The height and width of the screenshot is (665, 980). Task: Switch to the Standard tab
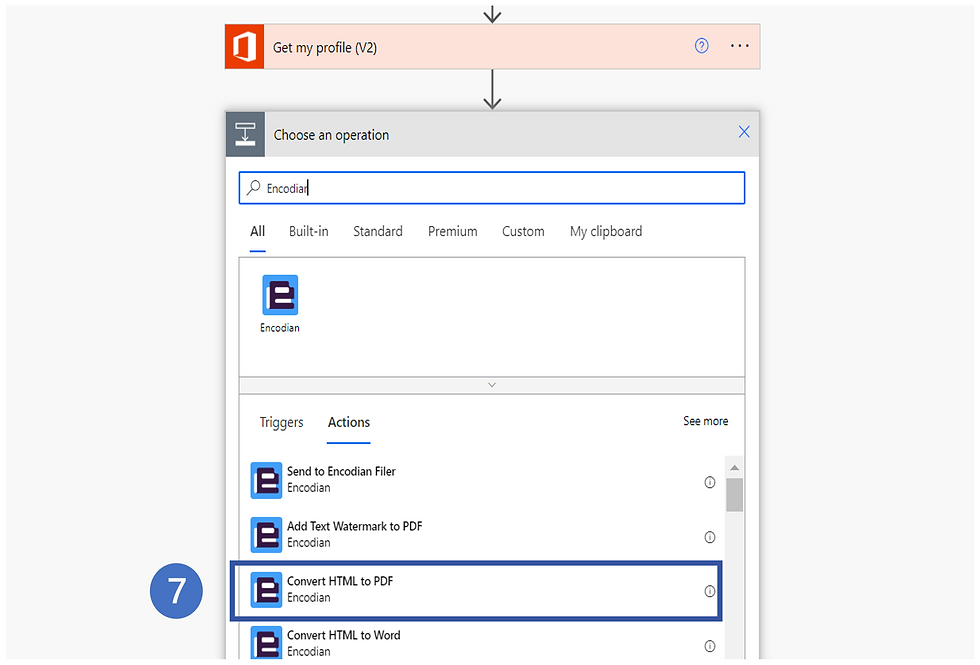pyautogui.click(x=378, y=231)
